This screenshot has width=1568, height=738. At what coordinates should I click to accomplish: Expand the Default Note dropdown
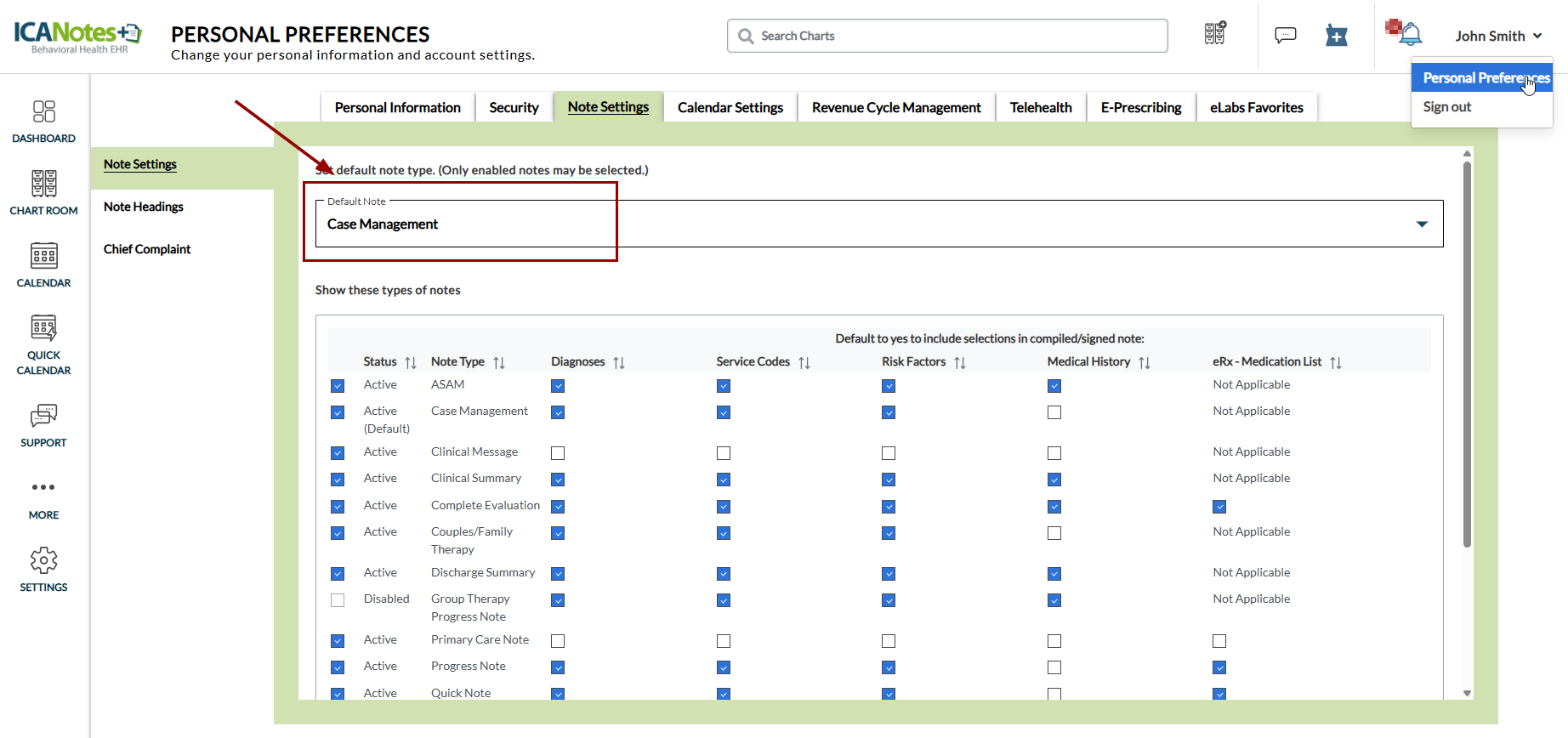click(1422, 224)
